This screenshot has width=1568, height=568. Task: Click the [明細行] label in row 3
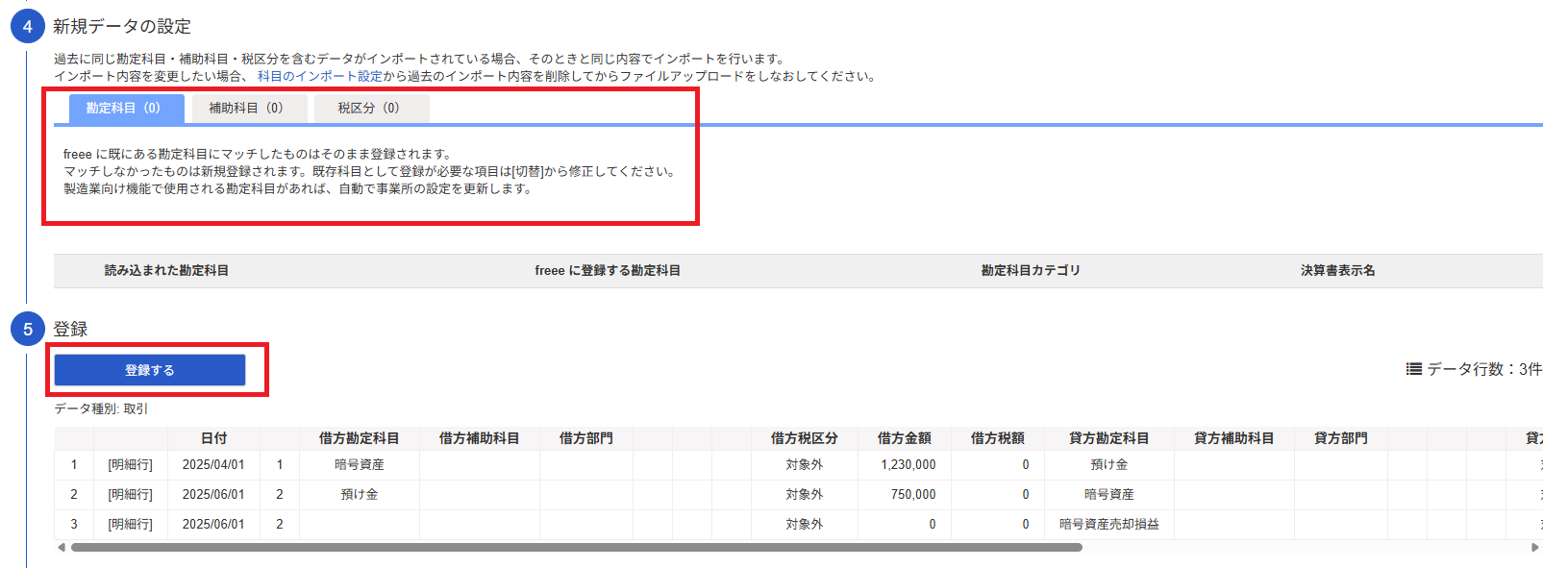click(130, 525)
